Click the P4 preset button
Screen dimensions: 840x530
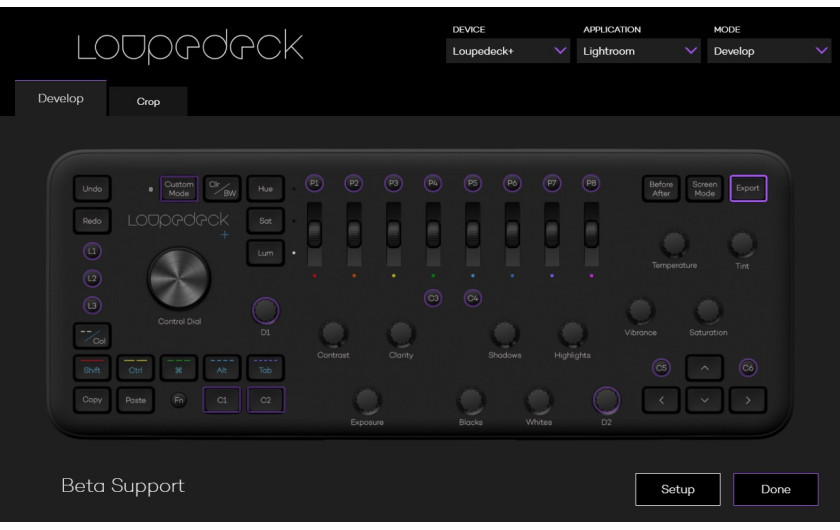pos(433,183)
